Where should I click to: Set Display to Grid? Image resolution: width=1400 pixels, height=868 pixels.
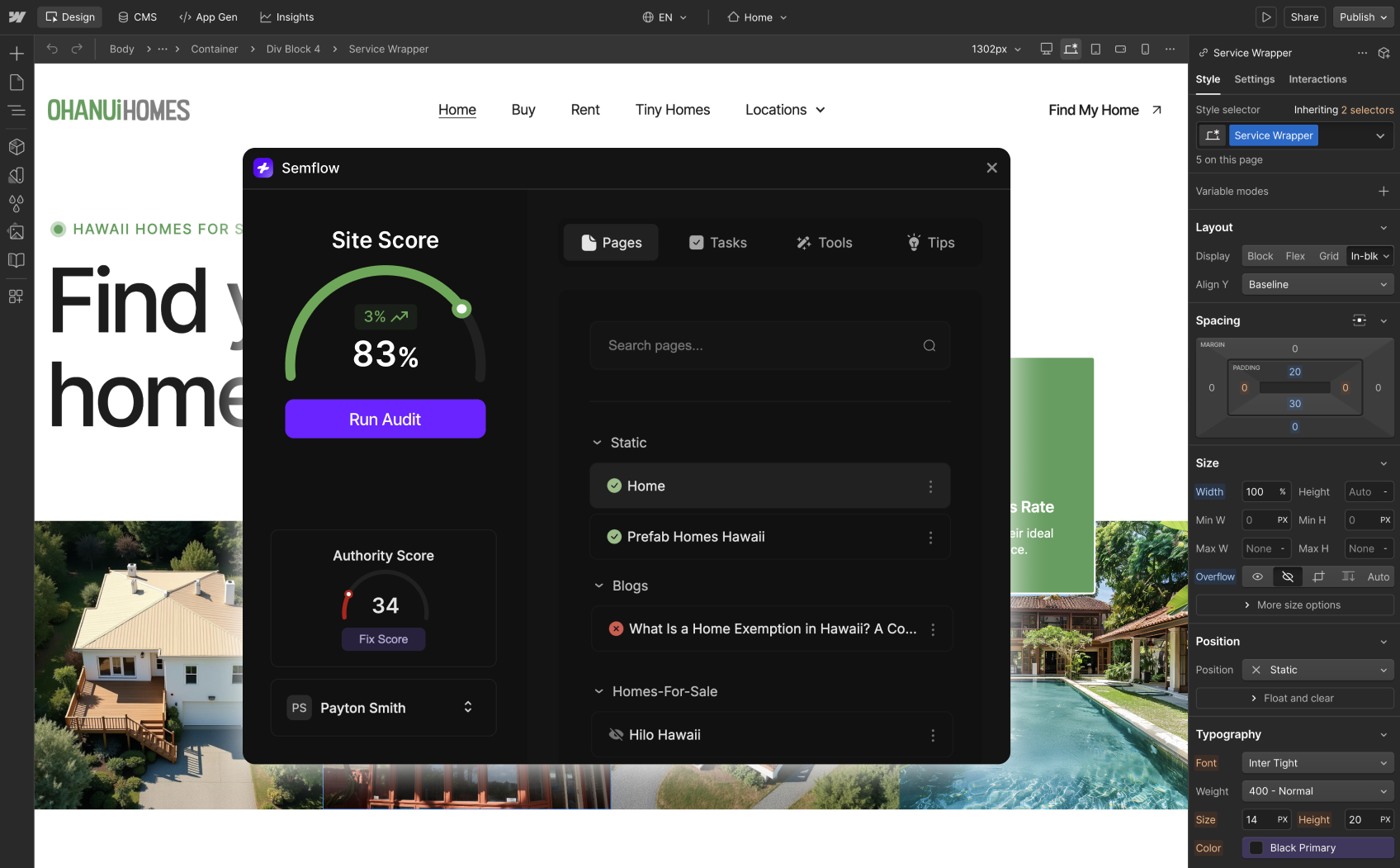(1329, 256)
